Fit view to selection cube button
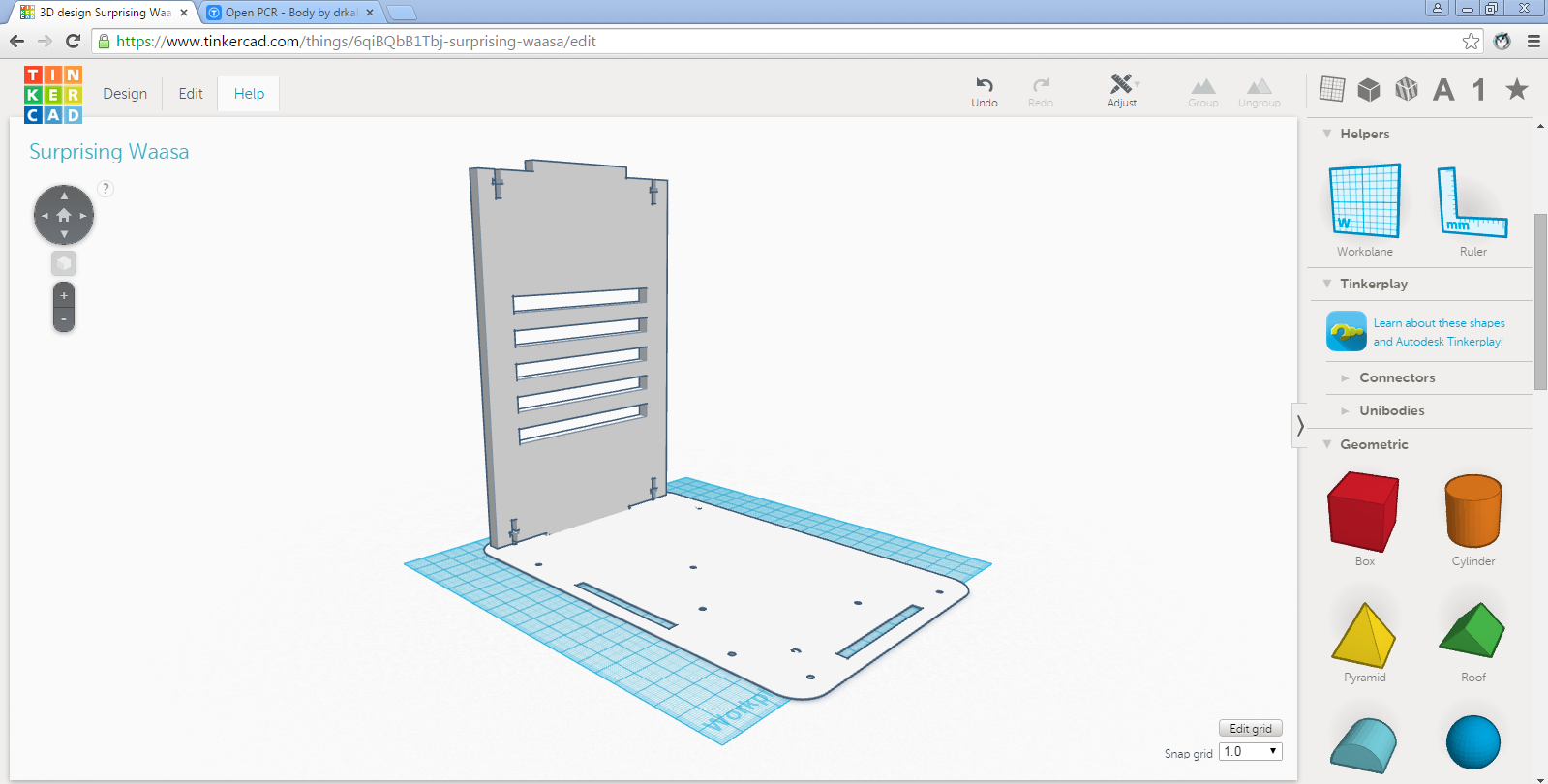The height and width of the screenshot is (784, 1548). 64,263
